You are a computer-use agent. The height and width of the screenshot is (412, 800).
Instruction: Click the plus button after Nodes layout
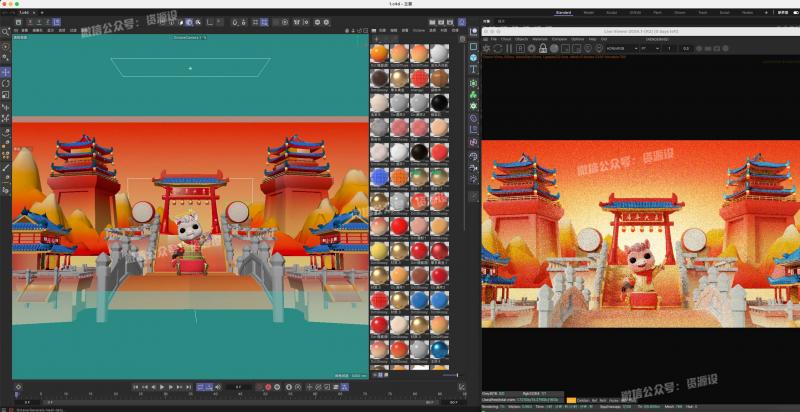coord(768,13)
